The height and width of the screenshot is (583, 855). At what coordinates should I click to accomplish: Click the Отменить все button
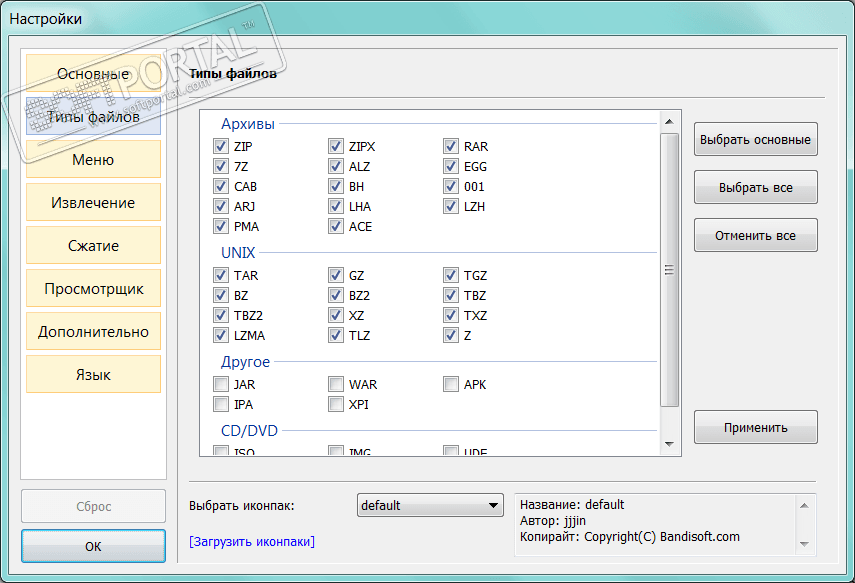point(755,236)
